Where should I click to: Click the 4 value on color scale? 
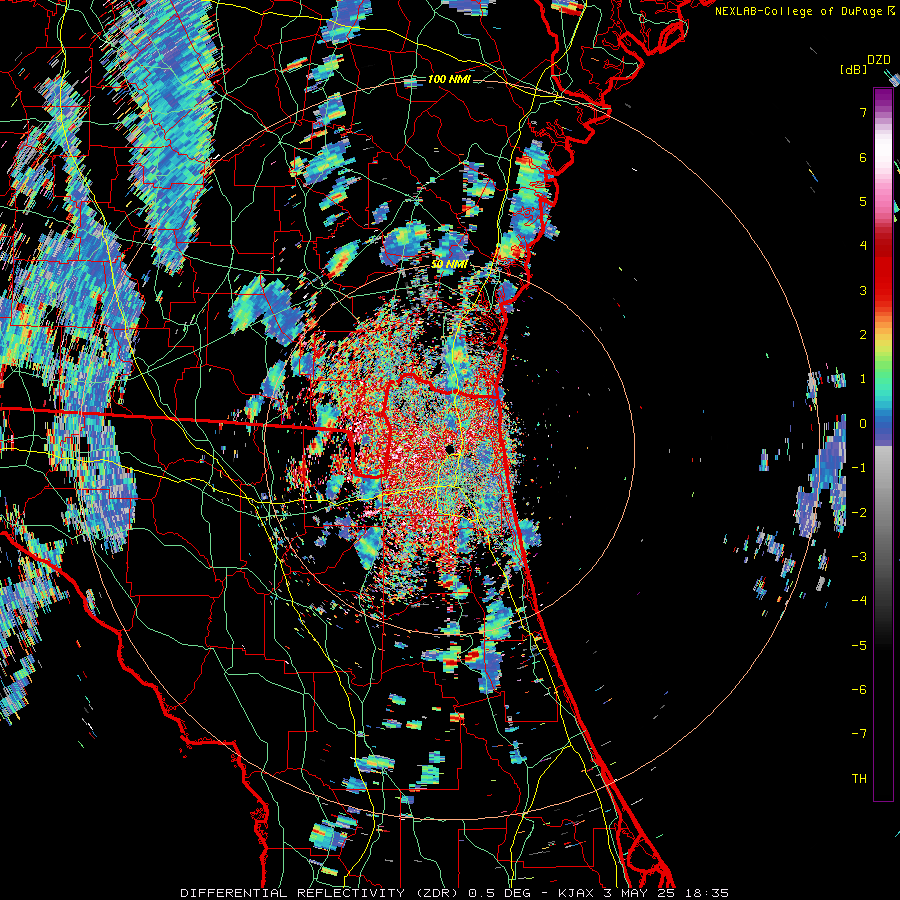click(x=863, y=246)
